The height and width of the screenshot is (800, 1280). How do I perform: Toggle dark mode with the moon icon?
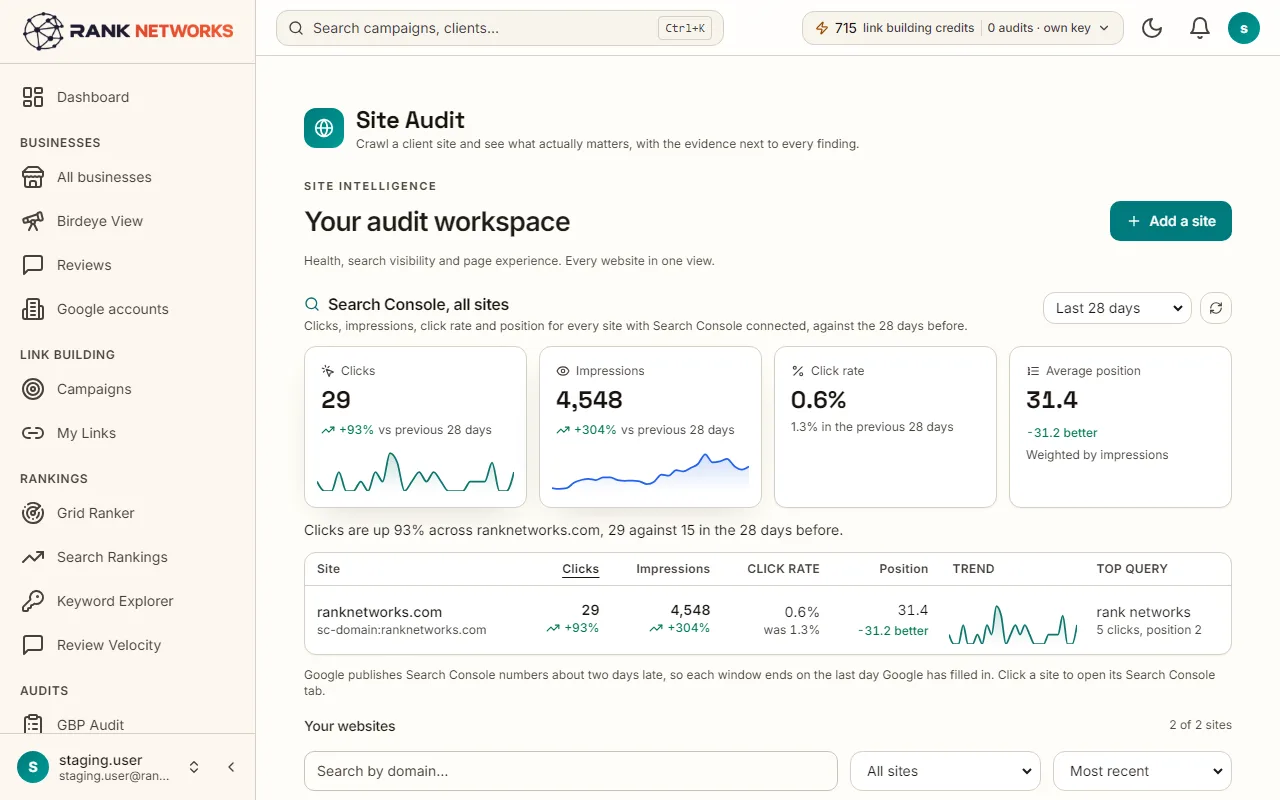(x=1152, y=28)
